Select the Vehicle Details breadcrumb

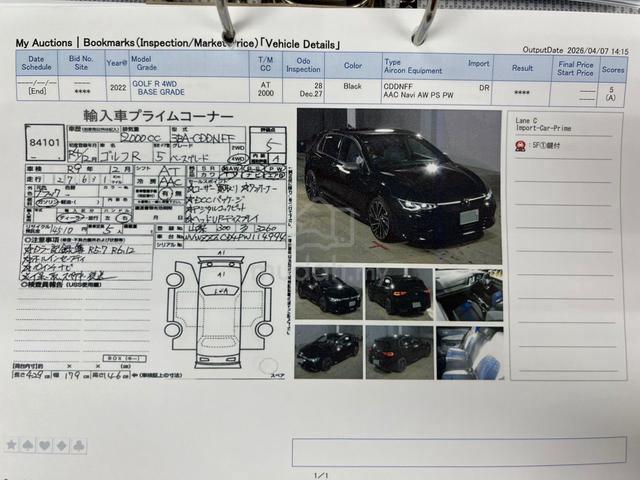pyautogui.click(x=300, y=44)
